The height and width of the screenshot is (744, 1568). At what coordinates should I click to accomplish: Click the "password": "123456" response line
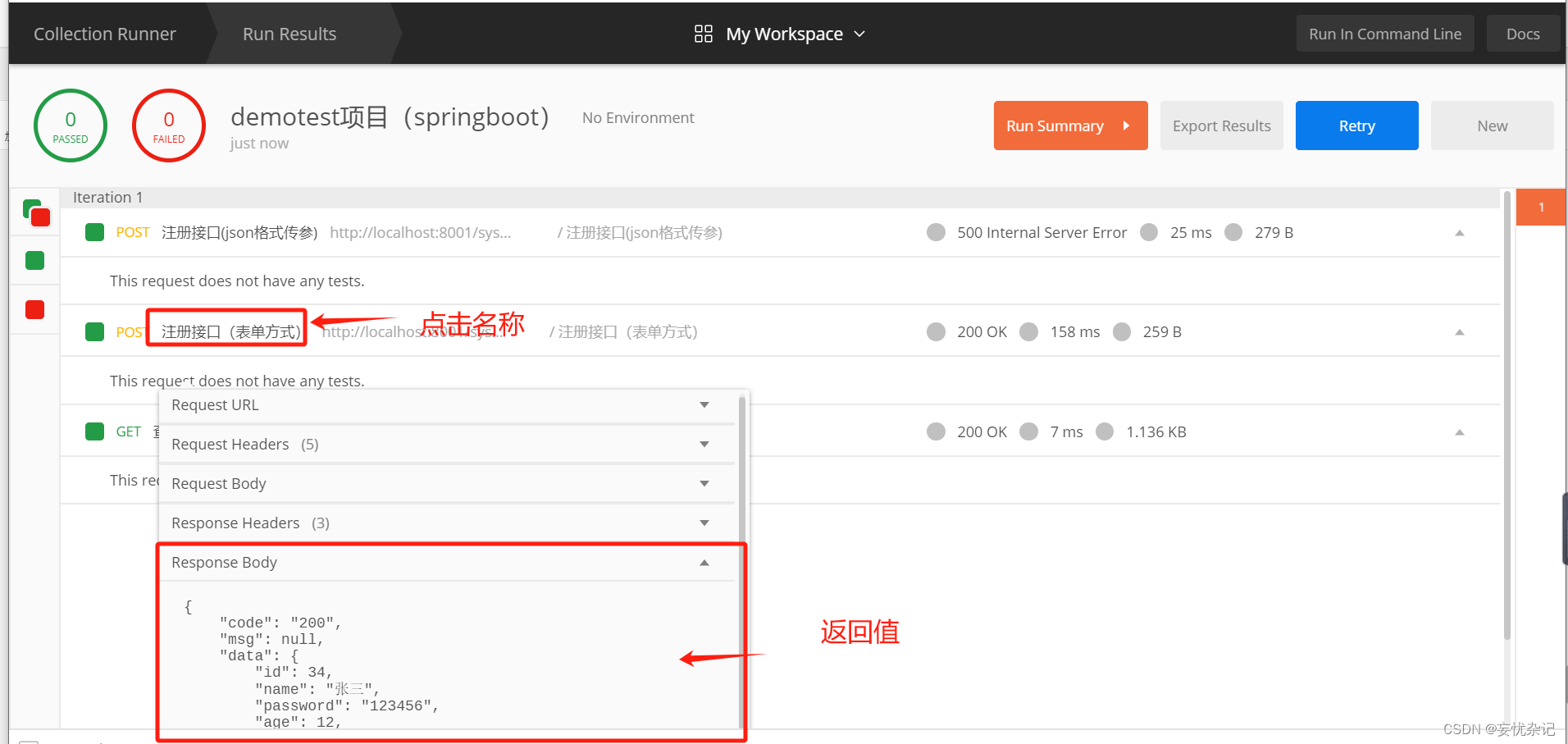pos(347,705)
